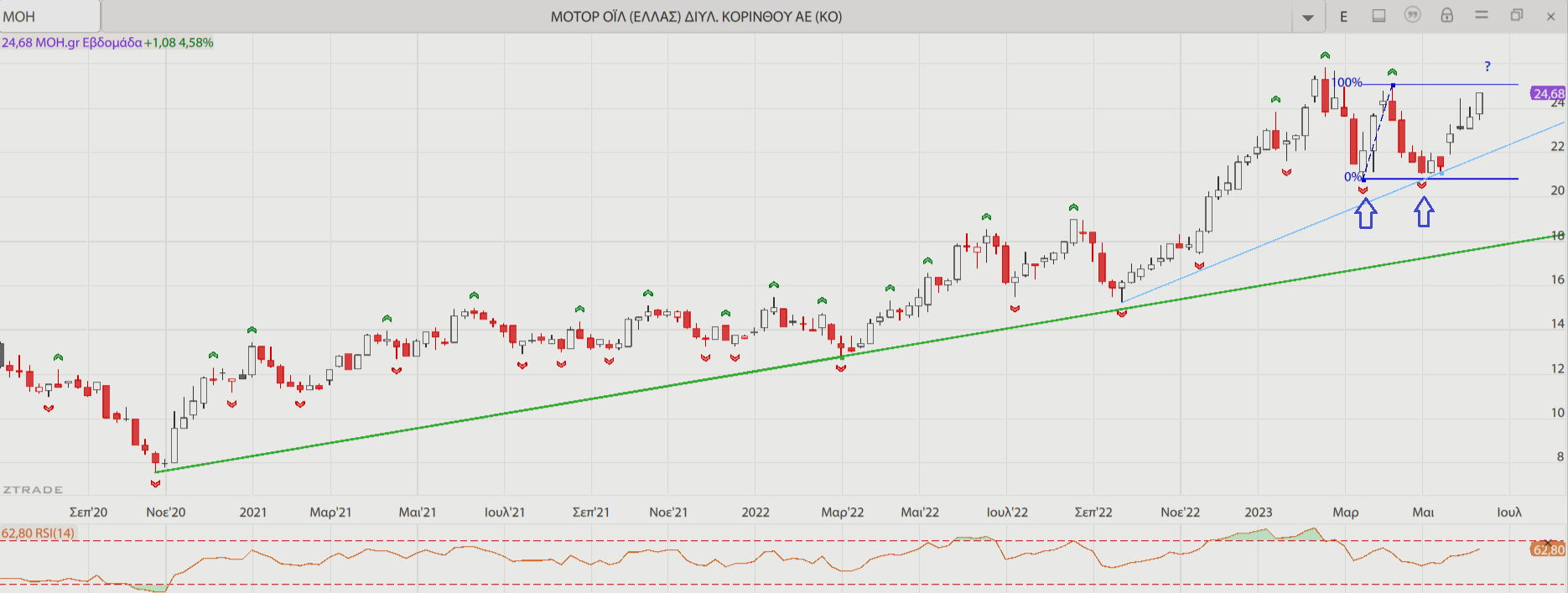The height and width of the screenshot is (593, 1568).
Task: Click the price axis value 10
Action: (x=1557, y=413)
